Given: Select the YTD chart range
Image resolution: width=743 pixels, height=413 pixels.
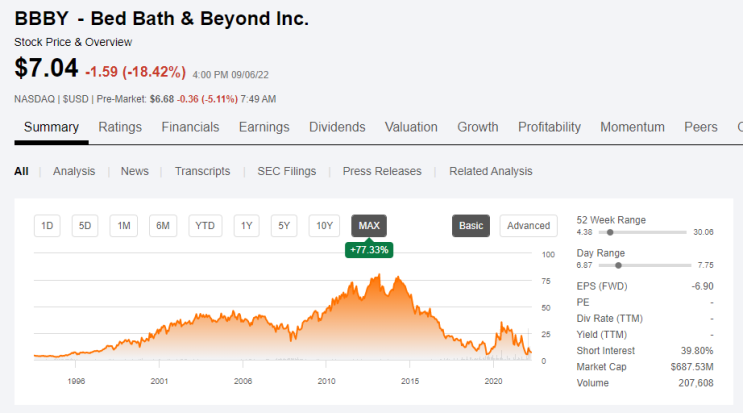Looking at the screenshot, I should [205, 226].
